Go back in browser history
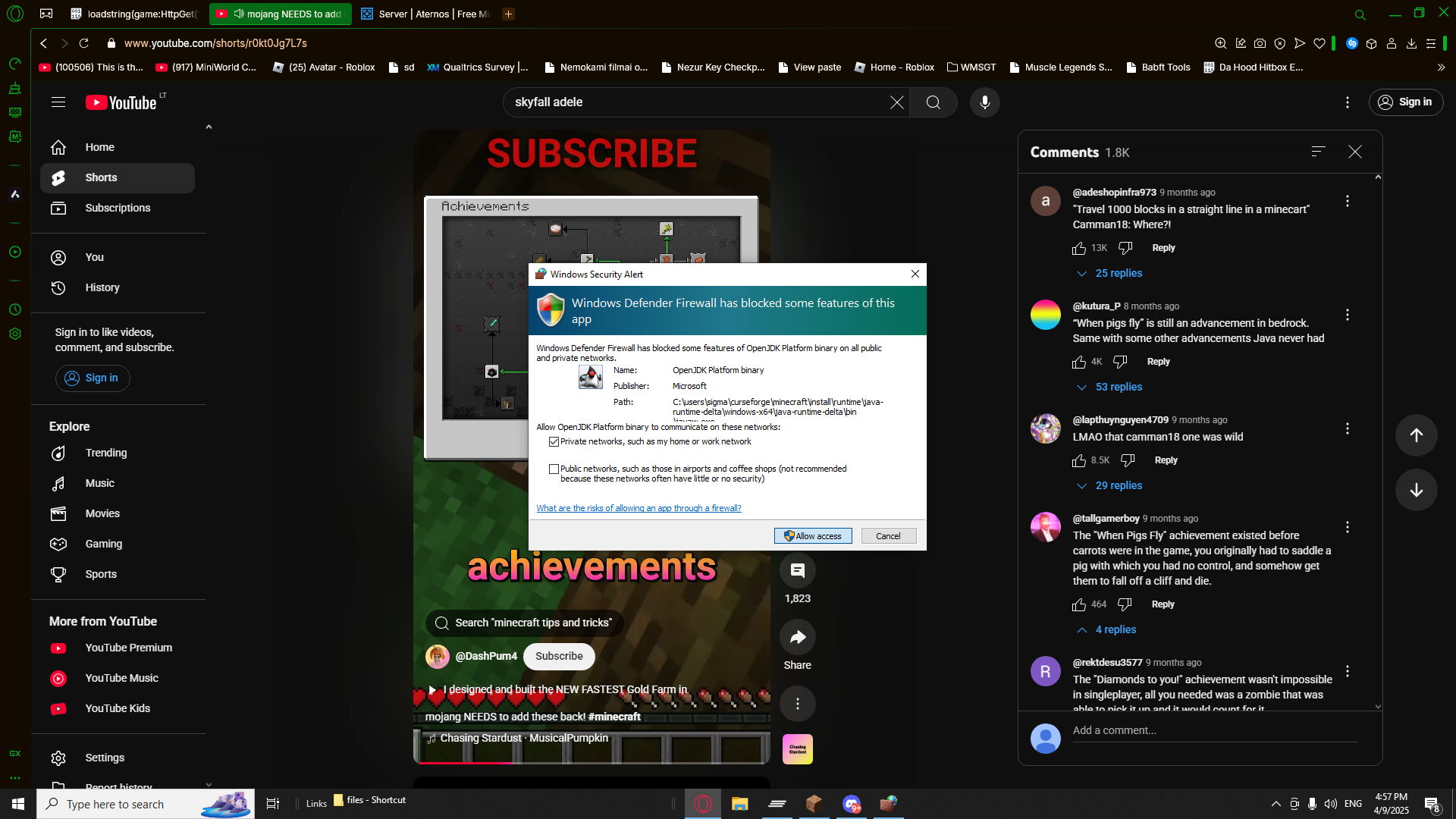This screenshot has width=1456, height=819. [x=44, y=43]
